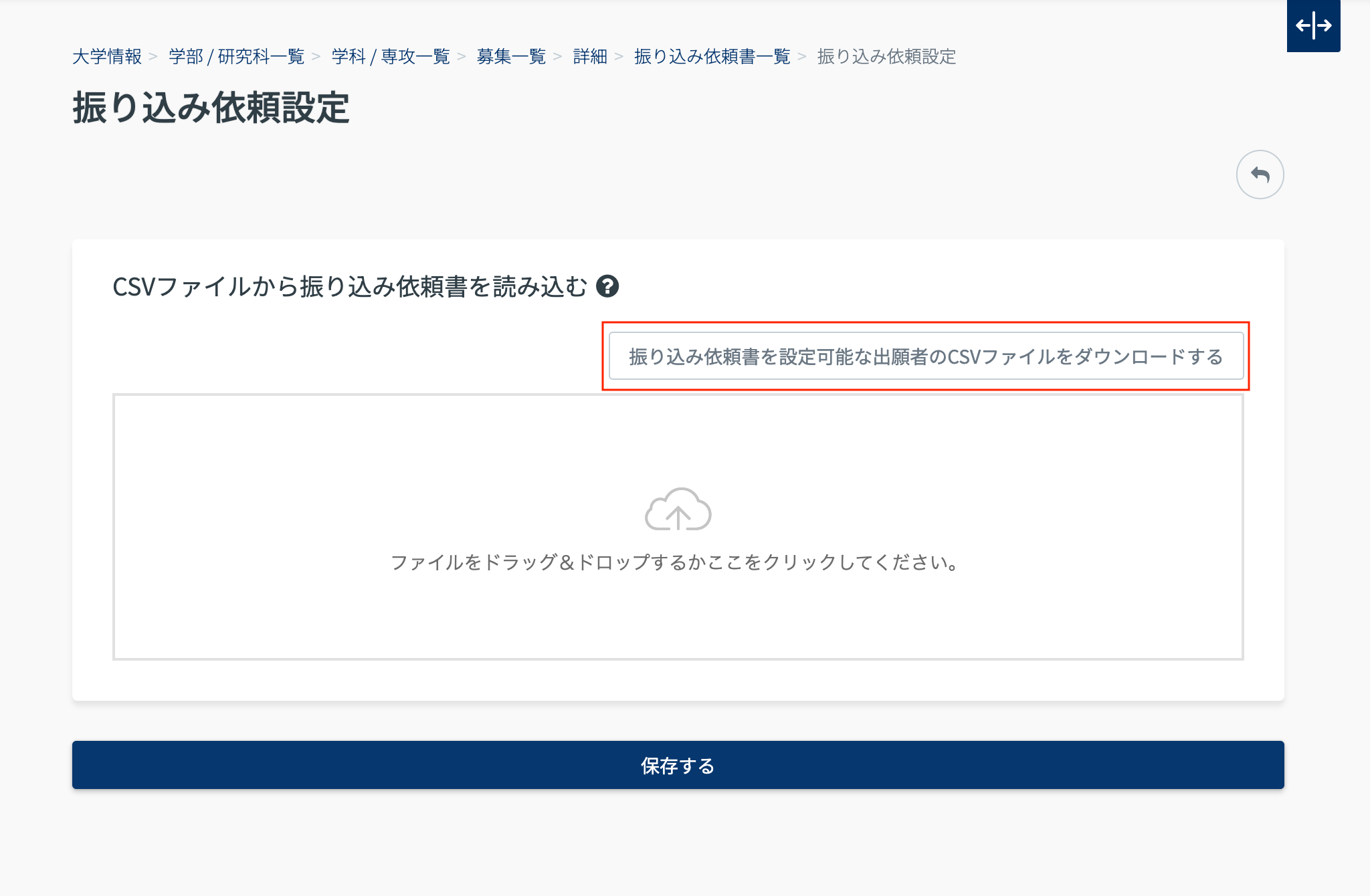Click current breadcrumb 振り込み依頼設定

tap(886, 56)
